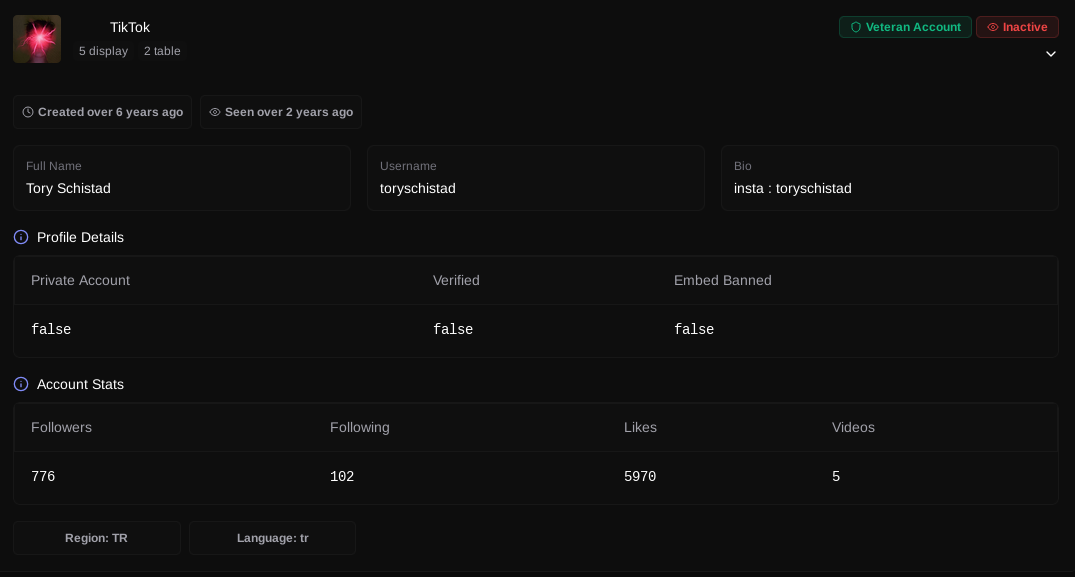Click the clock icon beside Created date

click(x=28, y=112)
